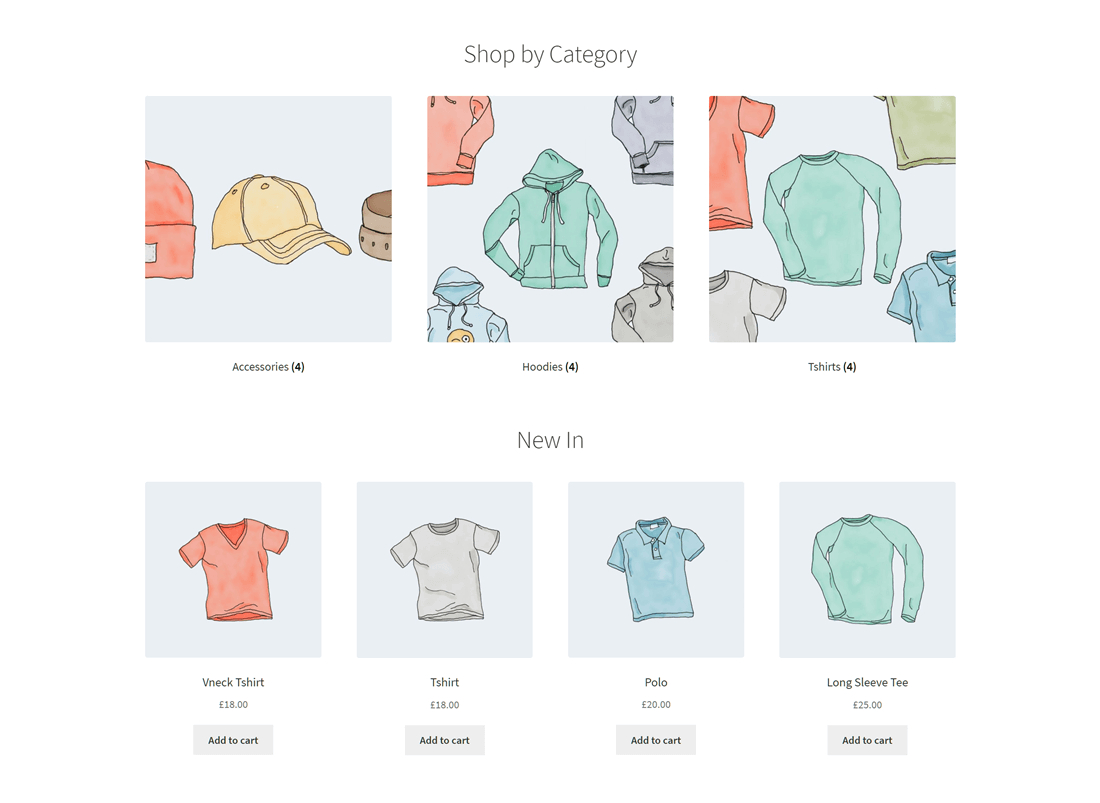Open the Long Sleeve Tee title link
This screenshot has width=1100, height=803.
point(867,682)
